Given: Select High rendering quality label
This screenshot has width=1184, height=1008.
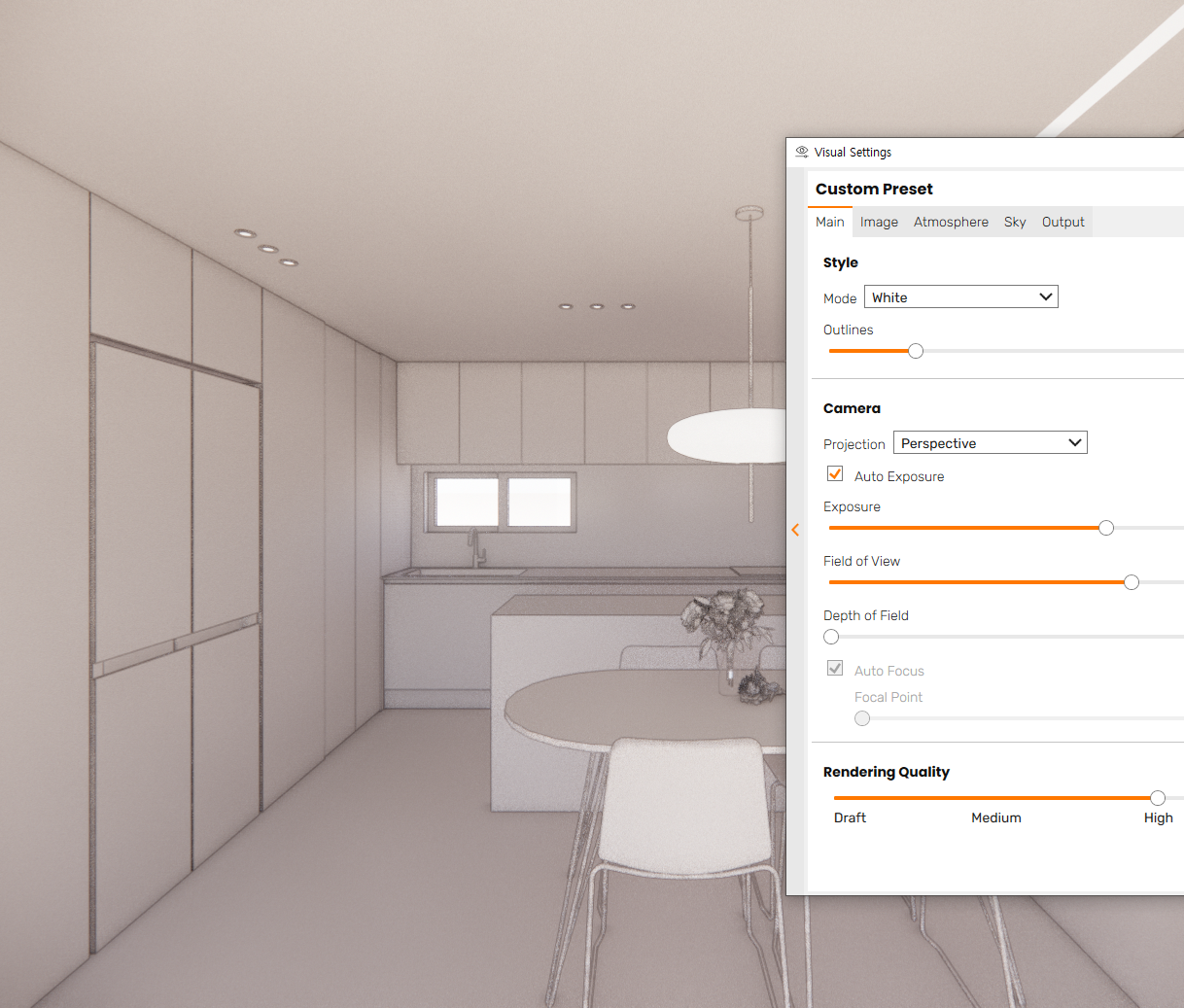Looking at the screenshot, I should (1159, 817).
